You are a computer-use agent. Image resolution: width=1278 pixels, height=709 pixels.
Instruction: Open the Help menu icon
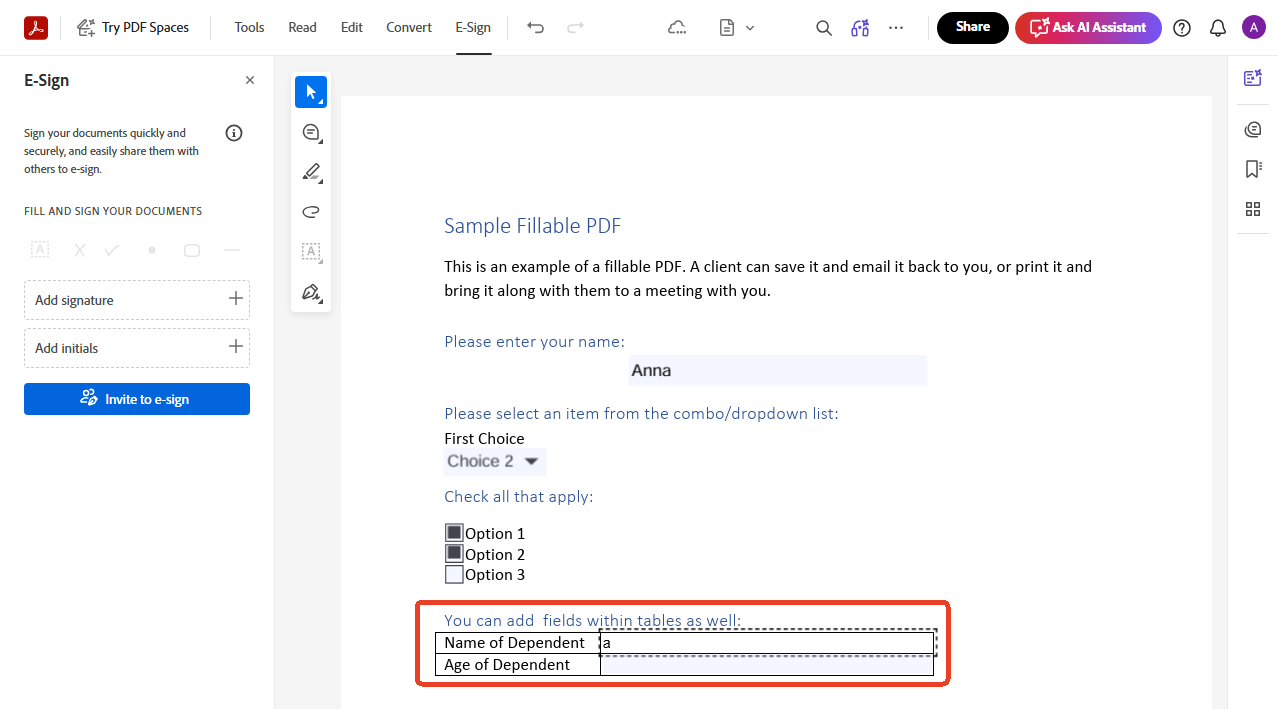[1182, 28]
